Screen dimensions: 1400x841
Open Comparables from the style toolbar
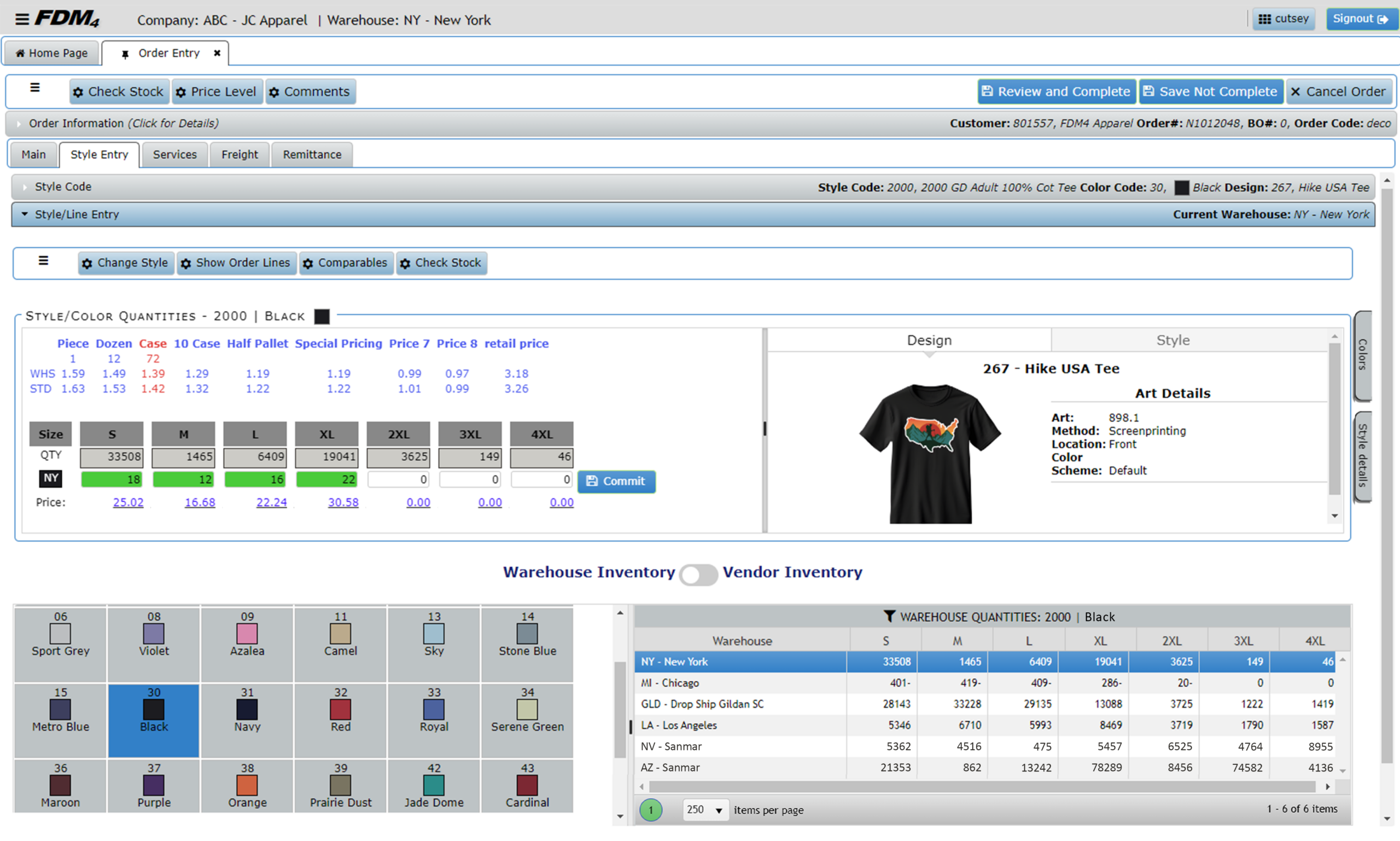[346, 263]
